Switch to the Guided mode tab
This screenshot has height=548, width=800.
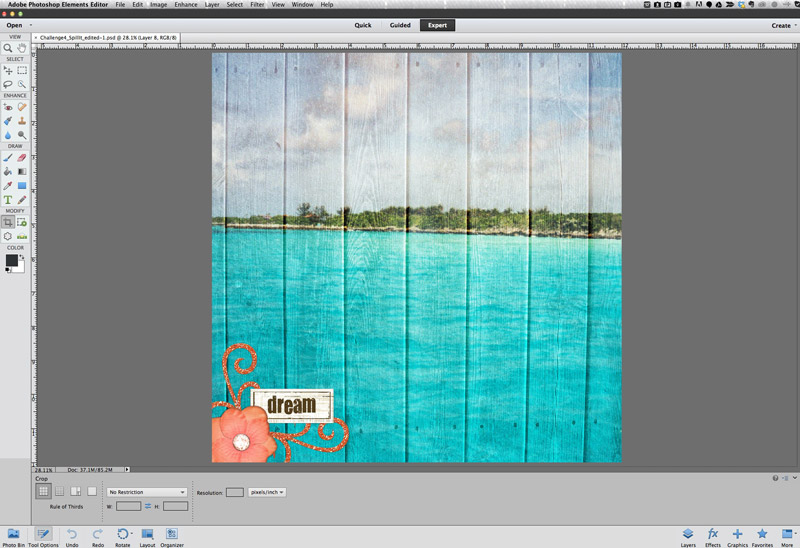pyautogui.click(x=400, y=25)
